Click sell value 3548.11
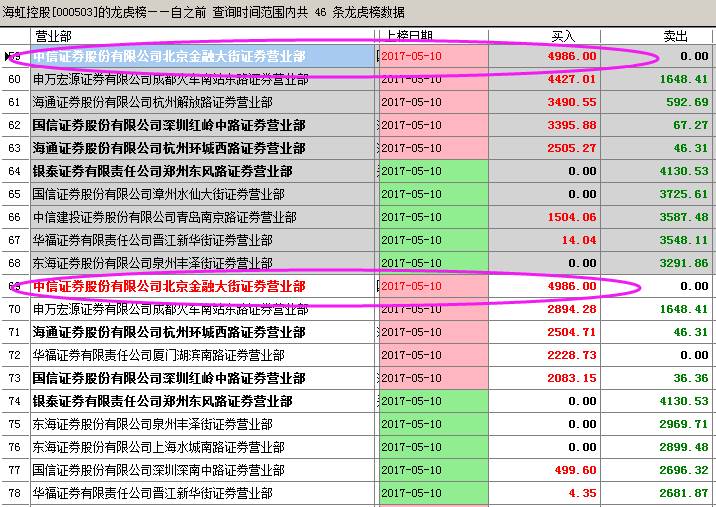Screen dimensions: 716x507 point(684,240)
